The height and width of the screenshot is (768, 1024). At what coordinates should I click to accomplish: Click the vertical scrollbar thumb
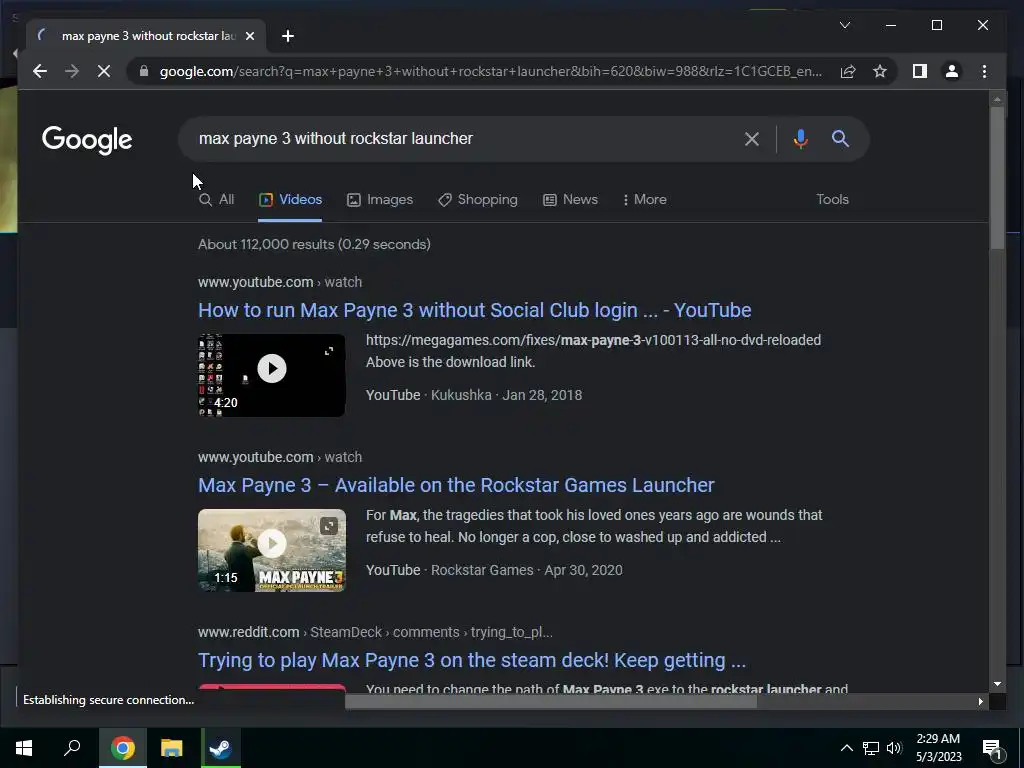tap(997, 178)
